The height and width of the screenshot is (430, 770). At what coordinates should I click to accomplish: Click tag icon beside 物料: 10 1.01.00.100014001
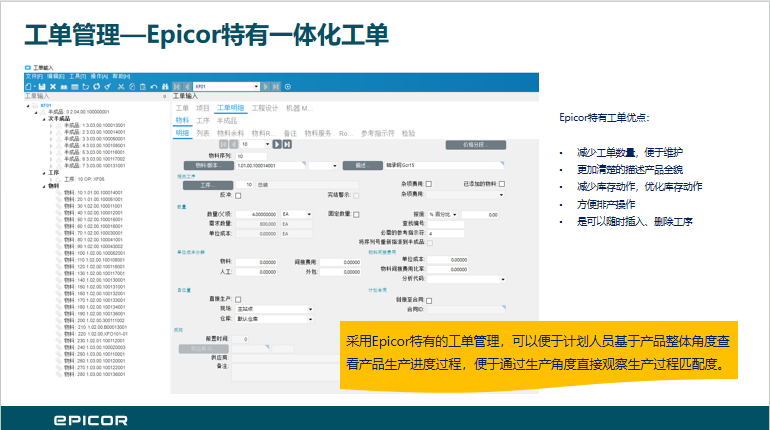(59, 192)
